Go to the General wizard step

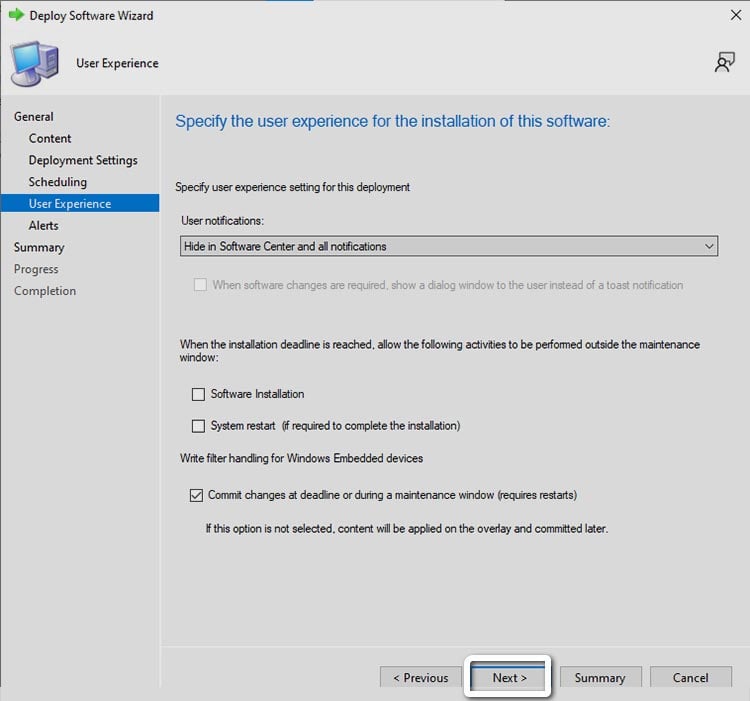[x=33, y=117]
